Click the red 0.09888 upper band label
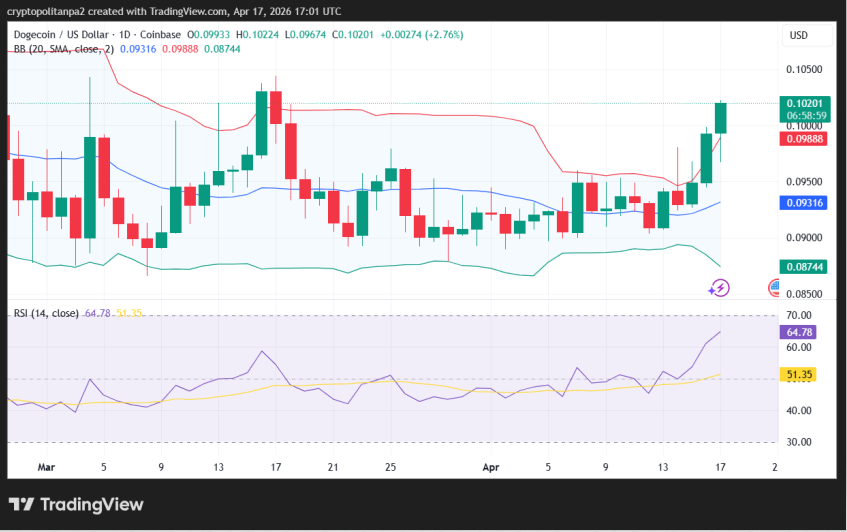This screenshot has height=532, width=847. pos(805,140)
